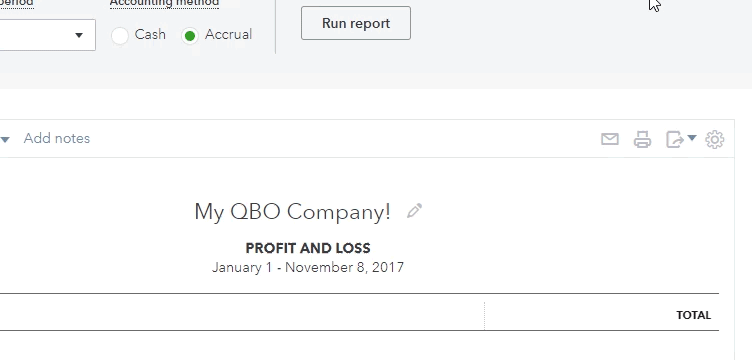
Task: Click the dotted column divider before TOTAL
Action: pos(484,315)
